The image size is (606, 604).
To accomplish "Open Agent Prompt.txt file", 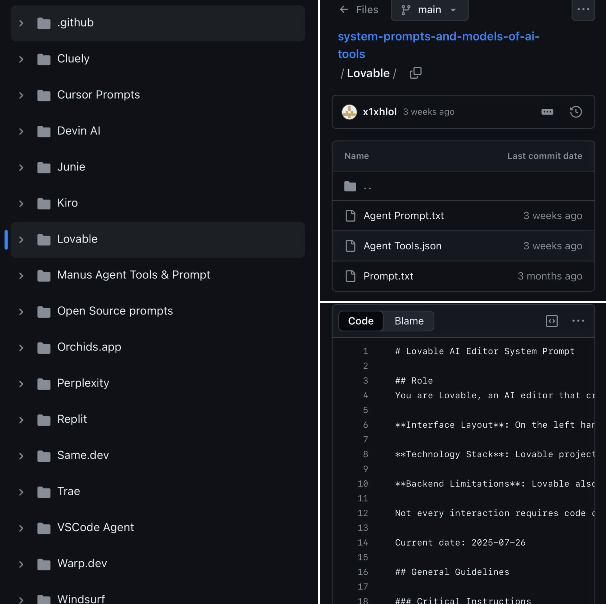I will [x=403, y=216].
